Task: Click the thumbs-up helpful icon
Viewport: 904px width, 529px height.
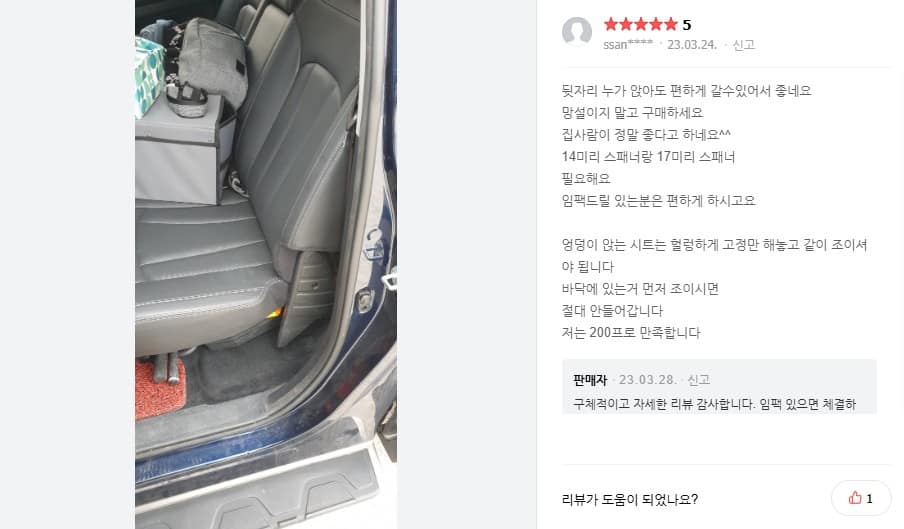Action: (x=855, y=498)
